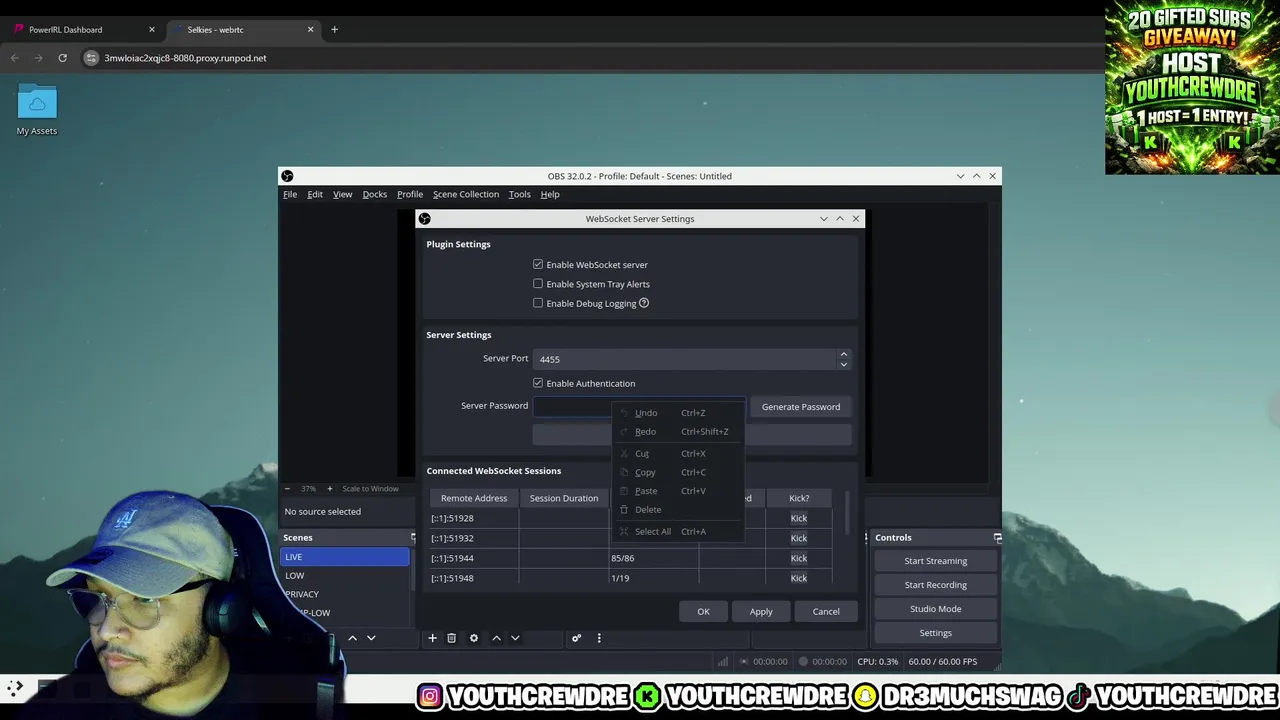Click OK in WebSocket settings
Image resolution: width=1280 pixels, height=720 pixels.
pos(703,611)
